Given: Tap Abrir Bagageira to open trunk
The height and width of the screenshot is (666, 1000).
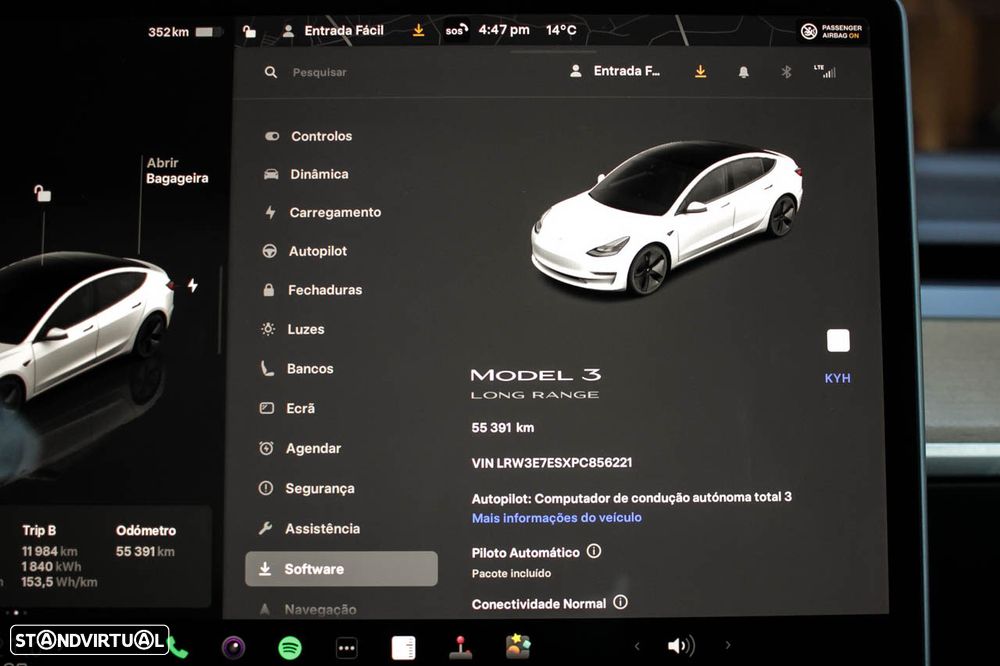Looking at the screenshot, I should coord(177,170).
